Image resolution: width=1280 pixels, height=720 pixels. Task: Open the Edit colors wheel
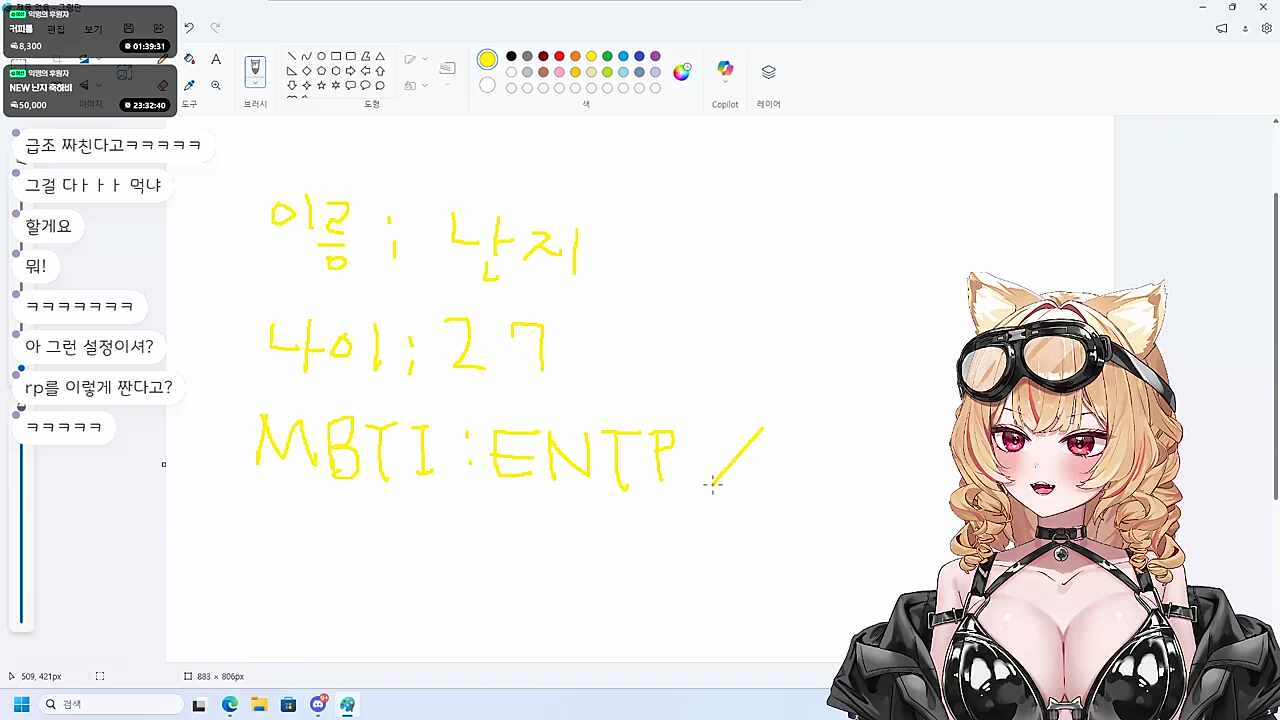pyautogui.click(x=681, y=71)
